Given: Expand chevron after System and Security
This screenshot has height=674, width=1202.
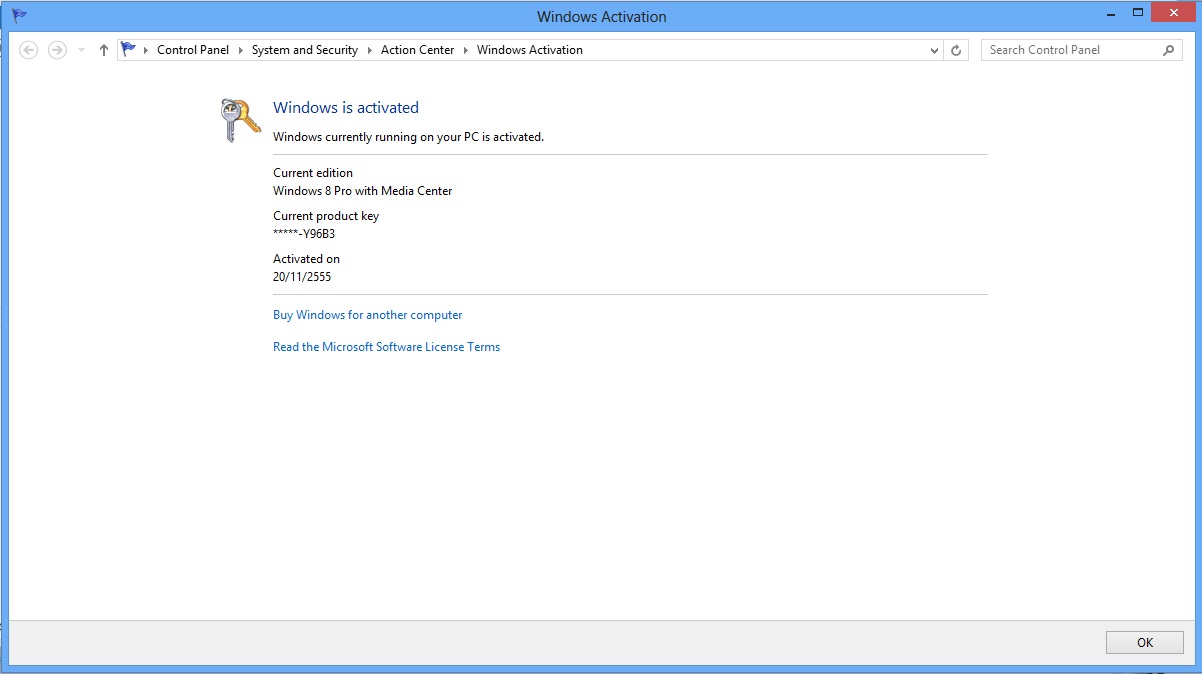Looking at the screenshot, I should (x=370, y=50).
